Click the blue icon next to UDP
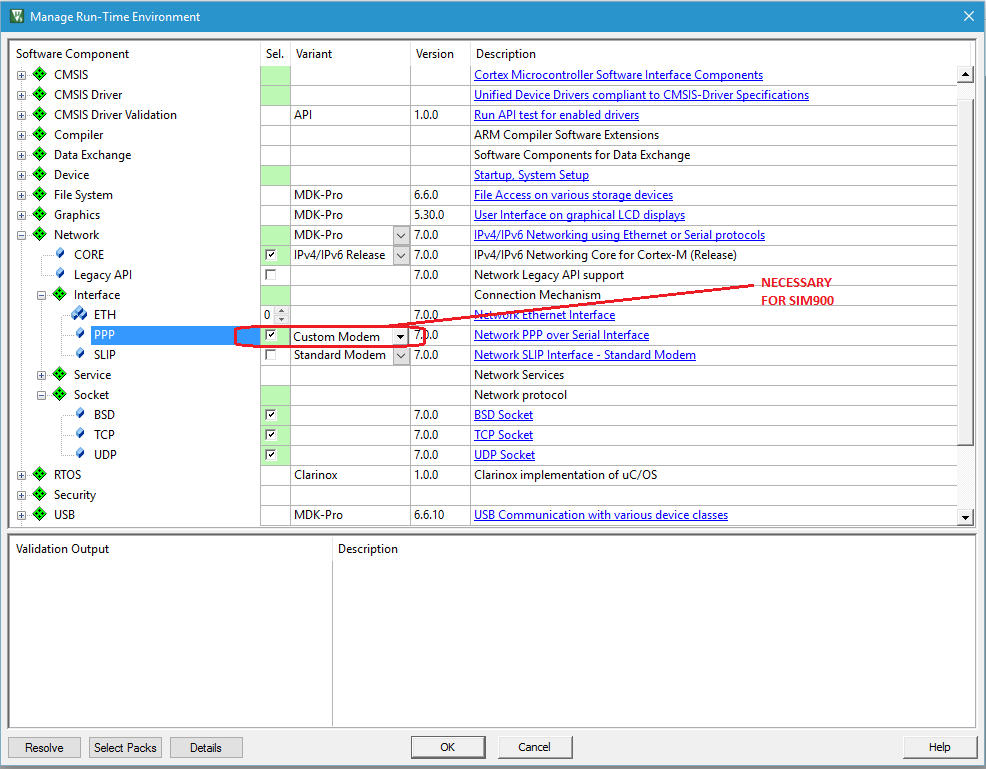 [79, 455]
